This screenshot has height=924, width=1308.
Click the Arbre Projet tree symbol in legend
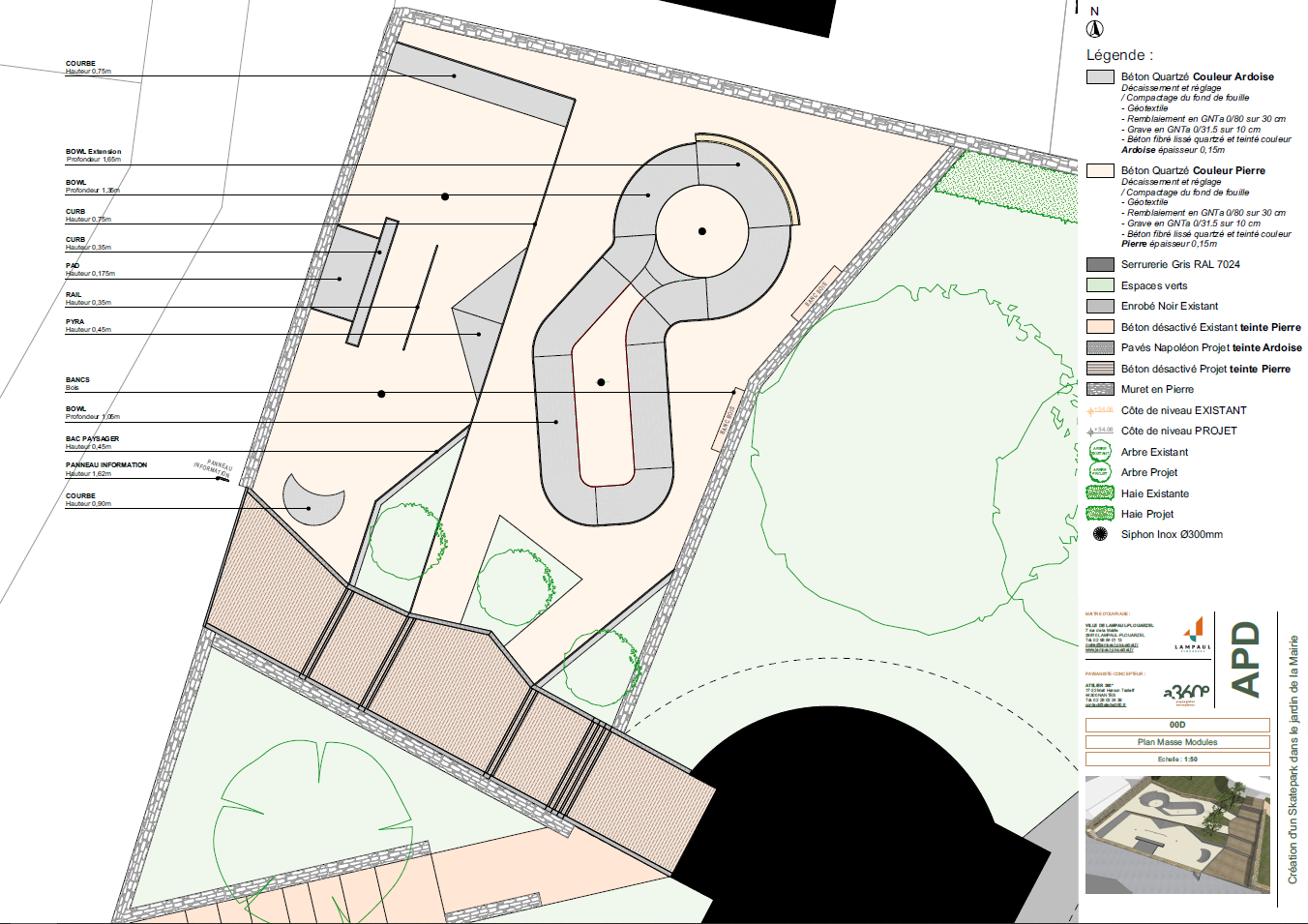[1100, 472]
